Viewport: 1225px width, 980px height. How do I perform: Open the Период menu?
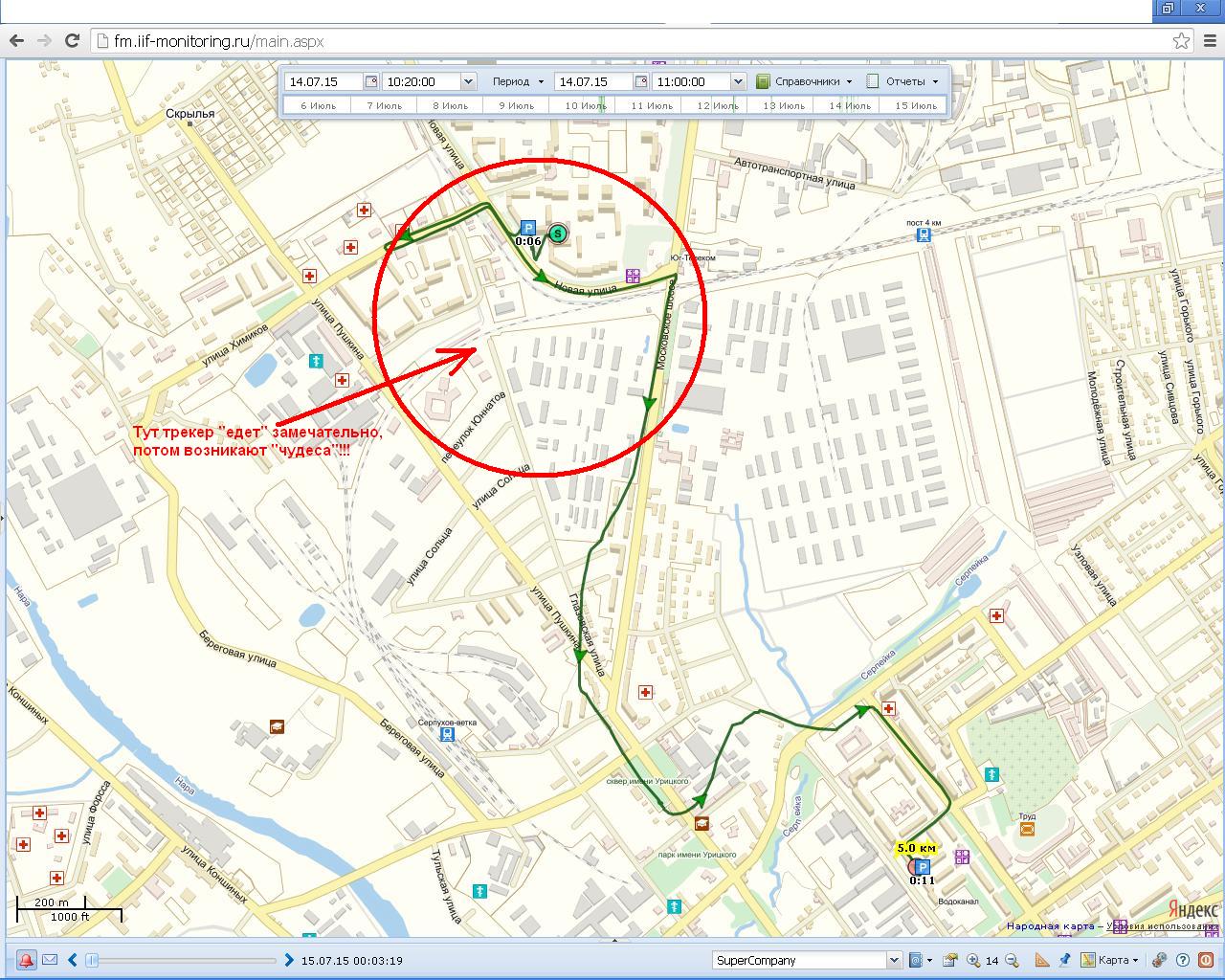point(518,81)
